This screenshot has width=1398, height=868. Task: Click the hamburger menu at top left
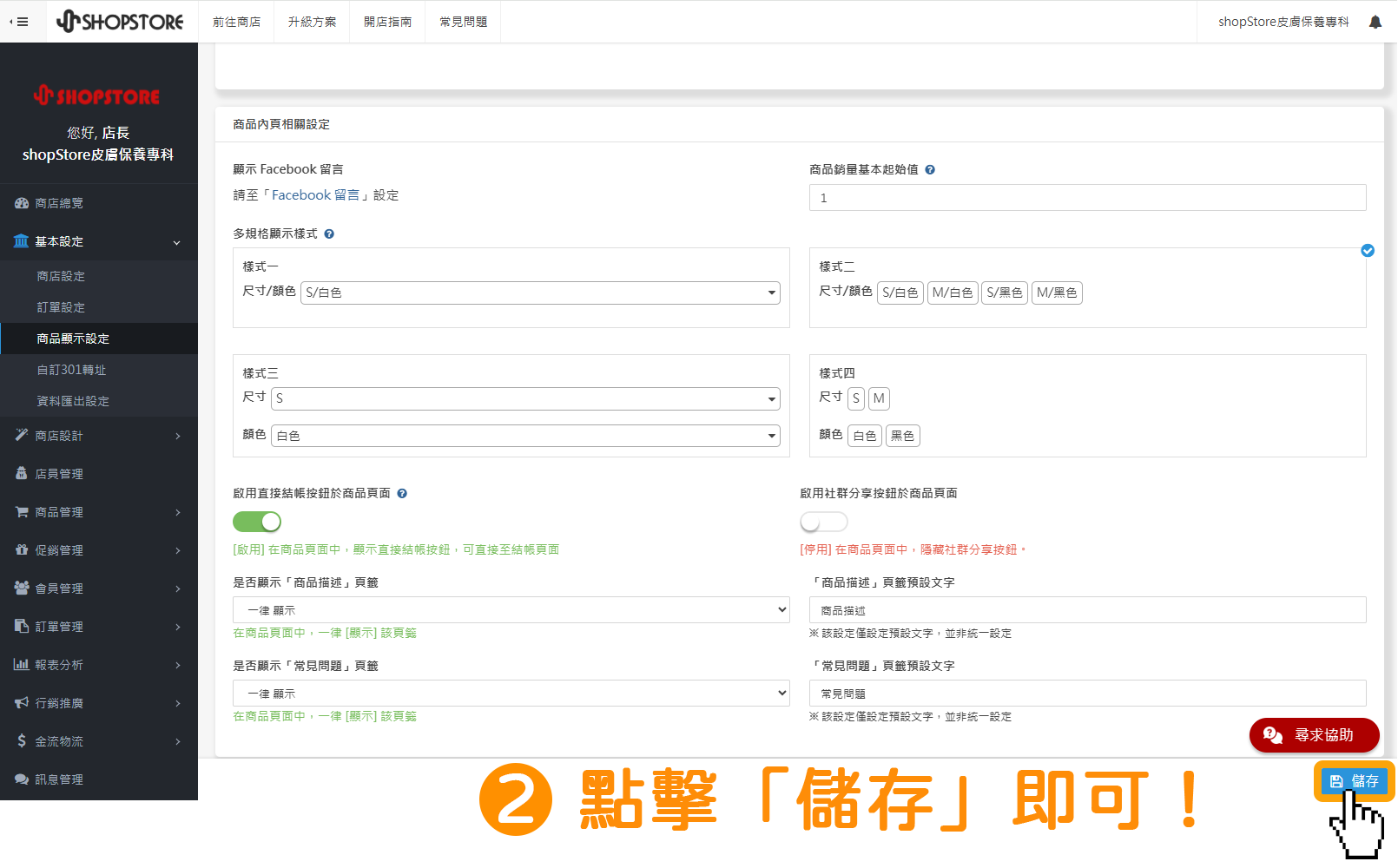pyautogui.click(x=21, y=21)
